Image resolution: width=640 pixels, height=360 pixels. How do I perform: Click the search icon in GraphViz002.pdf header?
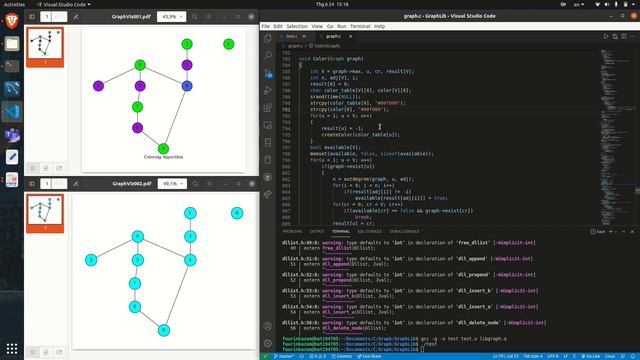coord(195,184)
